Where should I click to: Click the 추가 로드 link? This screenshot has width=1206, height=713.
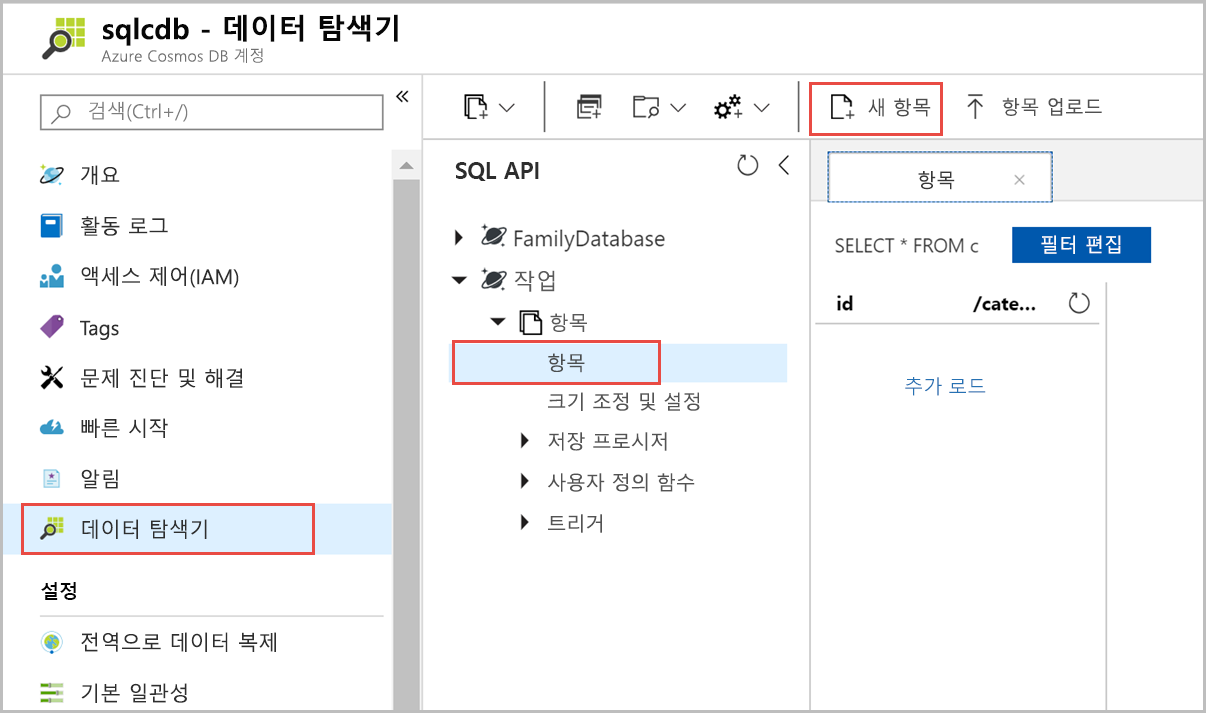pyautogui.click(x=945, y=386)
